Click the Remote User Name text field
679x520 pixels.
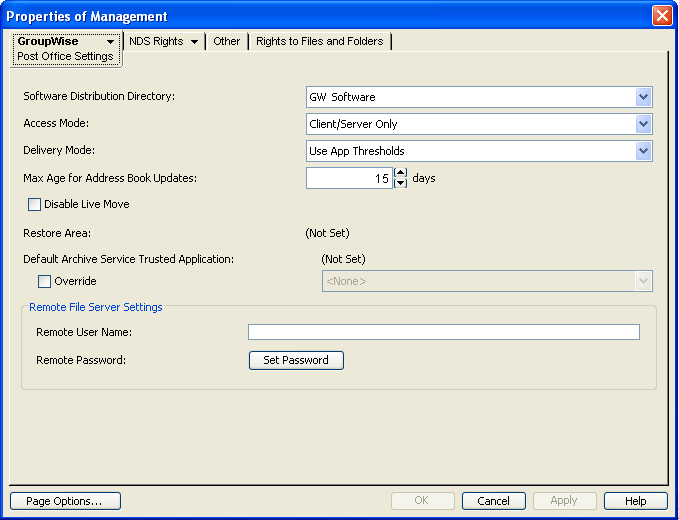click(x=443, y=332)
